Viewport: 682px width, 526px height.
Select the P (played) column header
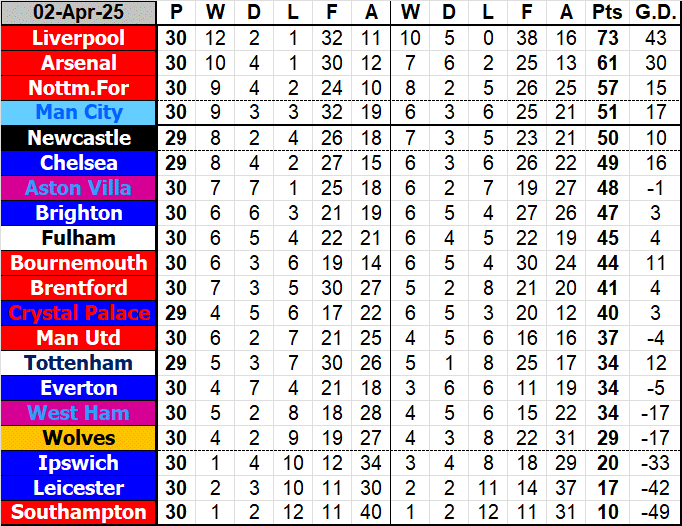point(176,13)
